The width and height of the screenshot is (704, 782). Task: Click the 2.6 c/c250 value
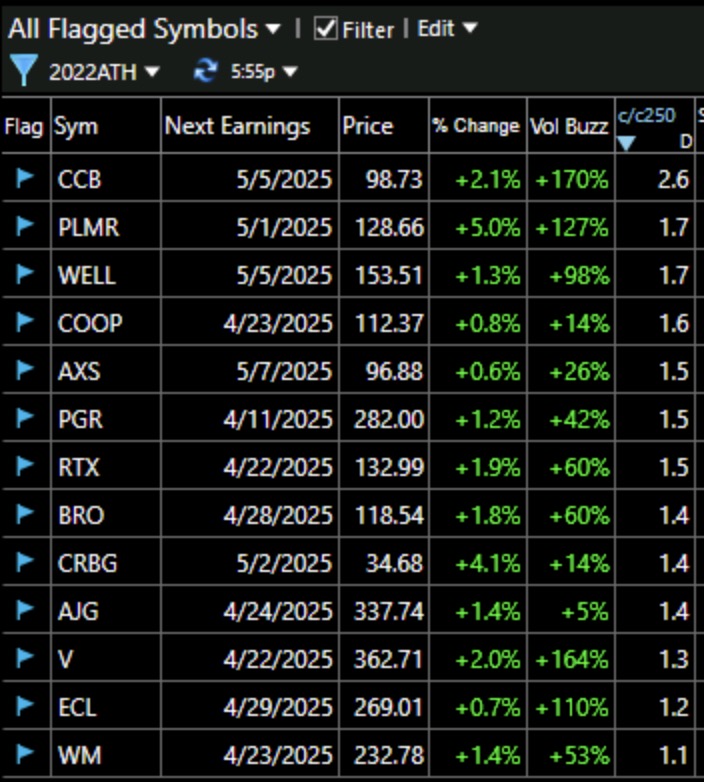coord(674,179)
